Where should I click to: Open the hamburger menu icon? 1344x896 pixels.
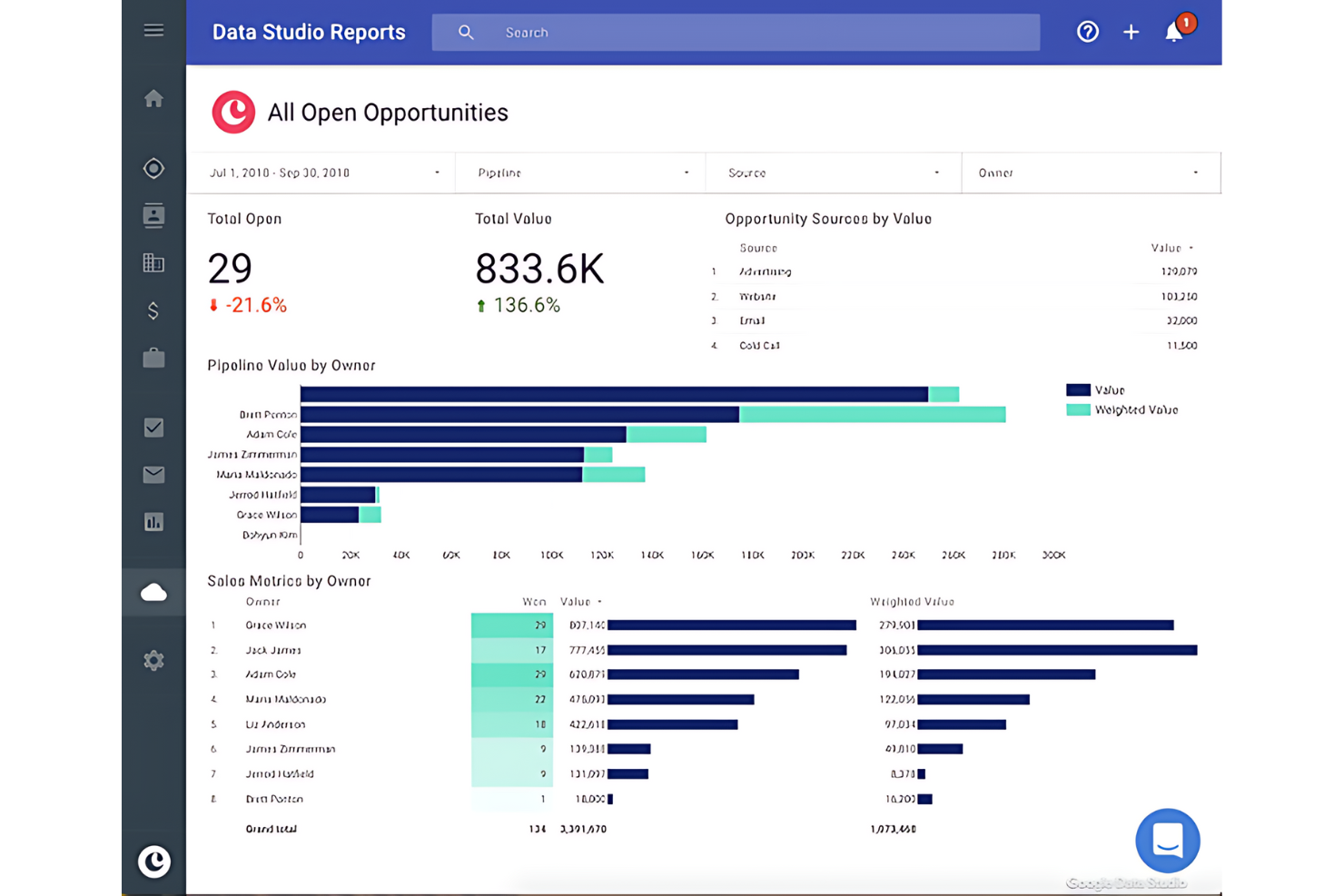153,31
